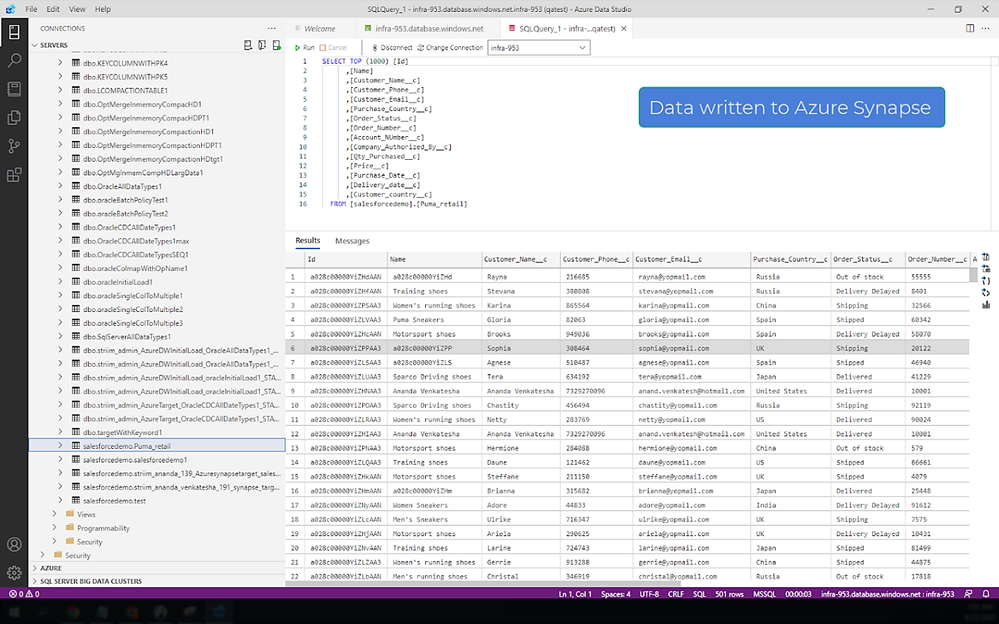Viewport: 999px width, 624px height.
Task: Click Ln 1, Col 1 in status bar
Action: click(575, 594)
